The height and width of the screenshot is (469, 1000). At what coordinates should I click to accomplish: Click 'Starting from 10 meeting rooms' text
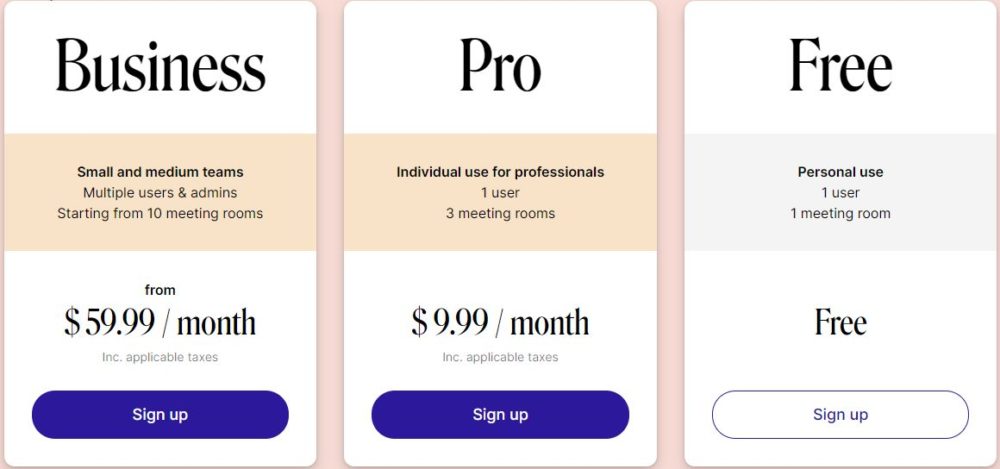(x=160, y=213)
